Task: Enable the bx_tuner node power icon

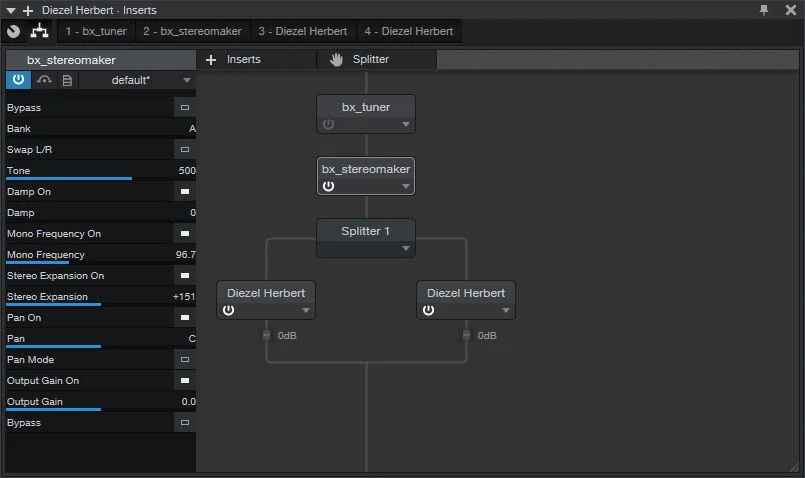Action: 329,124
